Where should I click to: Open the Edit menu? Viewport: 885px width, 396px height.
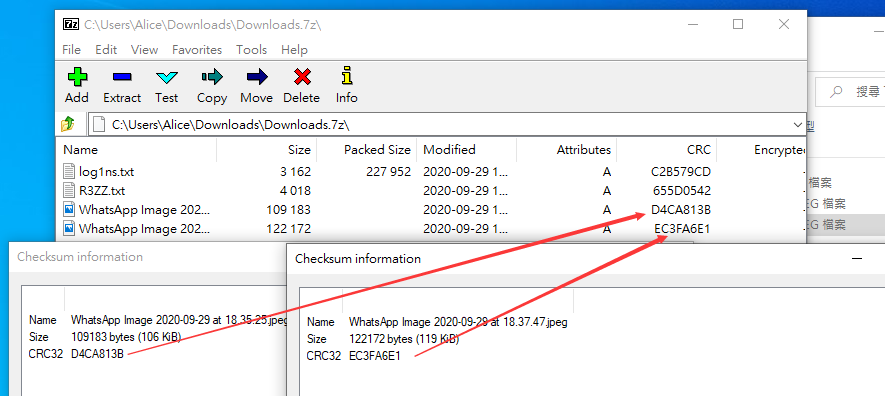click(x=106, y=50)
